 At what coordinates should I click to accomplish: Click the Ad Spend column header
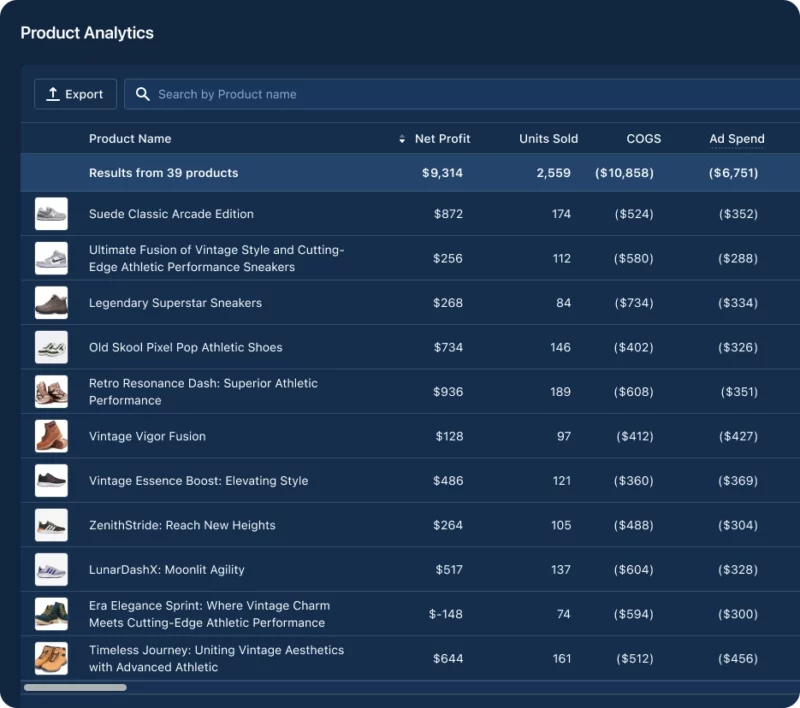click(x=736, y=139)
